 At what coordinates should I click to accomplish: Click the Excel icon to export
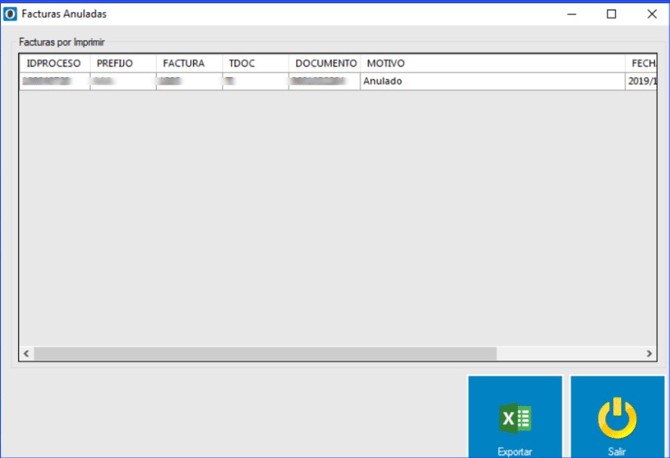[x=515, y=419]
